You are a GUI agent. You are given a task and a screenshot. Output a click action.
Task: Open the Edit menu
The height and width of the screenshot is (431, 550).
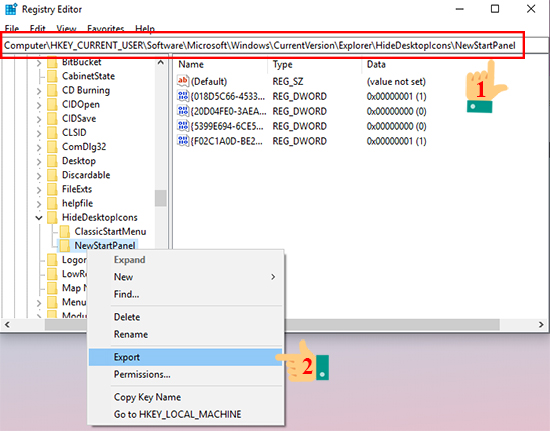coord(38,29)
